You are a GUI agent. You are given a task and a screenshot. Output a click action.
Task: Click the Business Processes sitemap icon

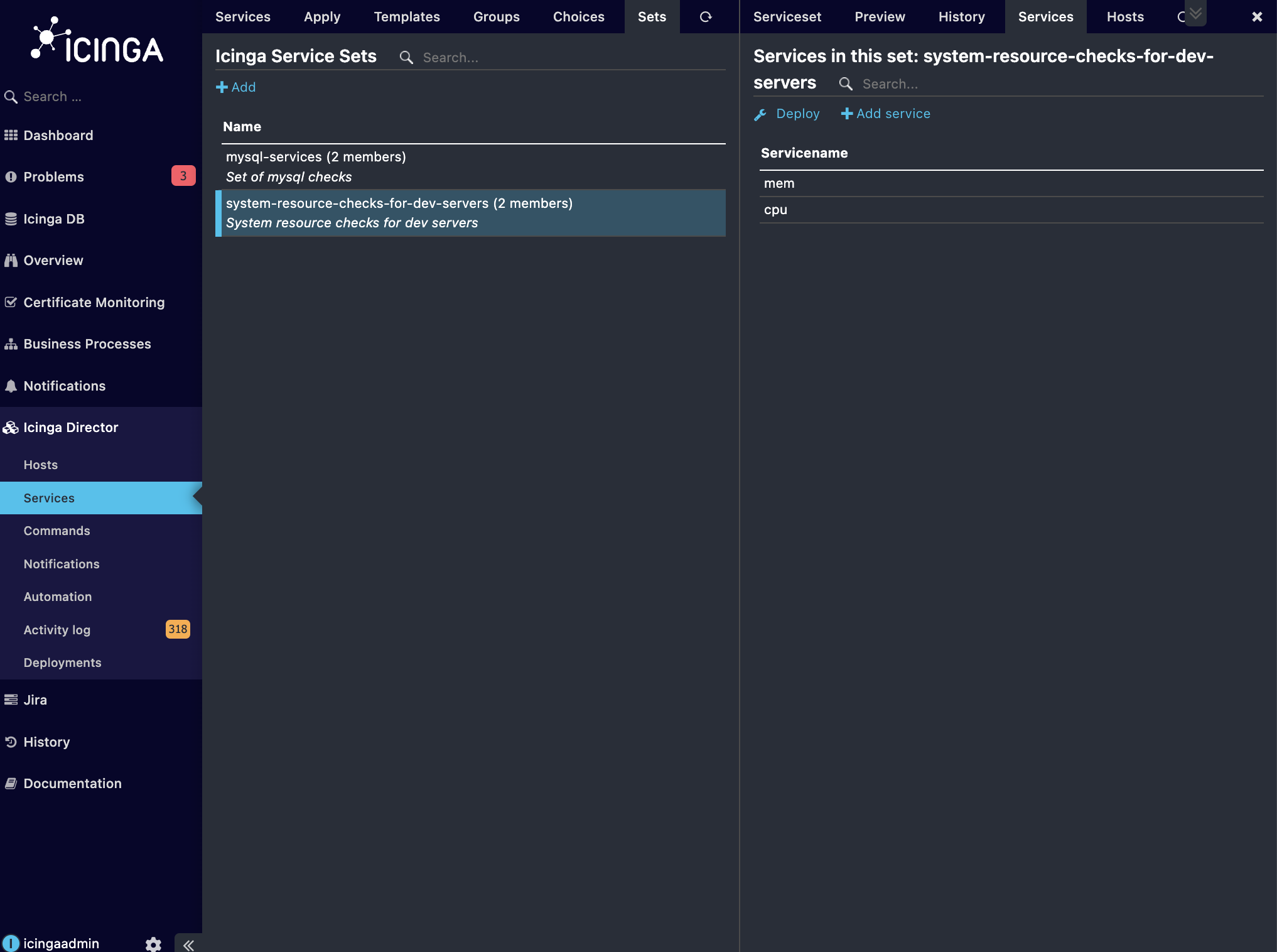coord(11,344)
